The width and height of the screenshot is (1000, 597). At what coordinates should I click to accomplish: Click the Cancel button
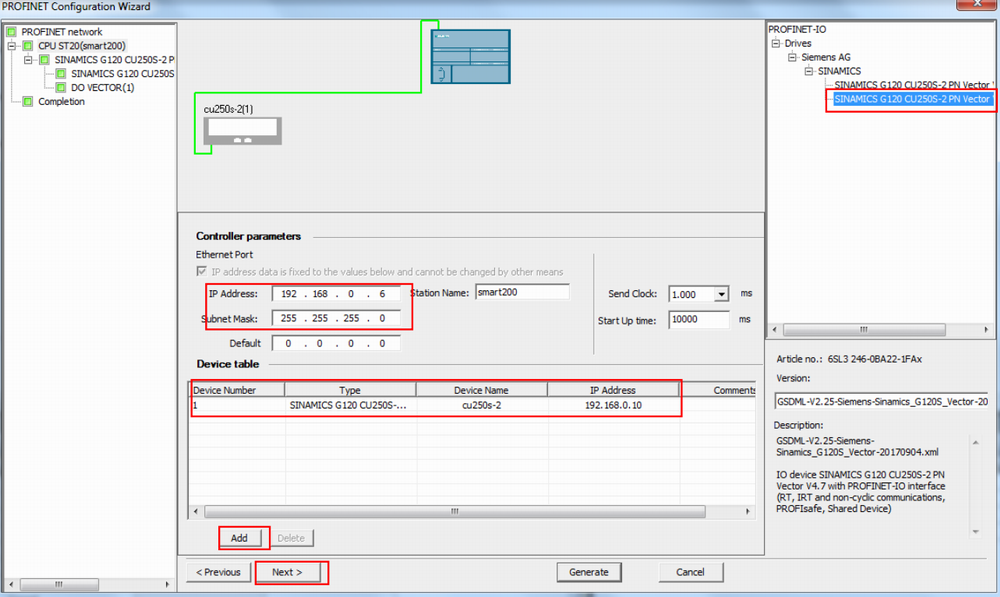click(690, 572)
